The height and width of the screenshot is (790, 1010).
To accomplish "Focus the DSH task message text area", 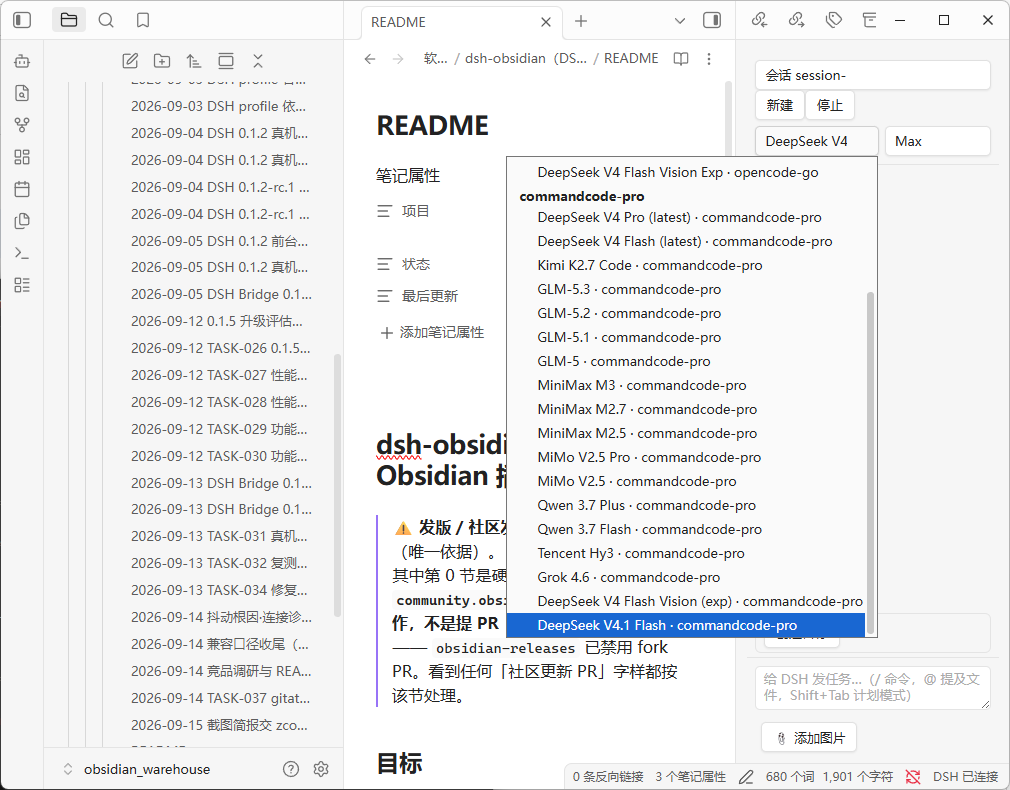I will pyautogui.click(x=873, y=688).
